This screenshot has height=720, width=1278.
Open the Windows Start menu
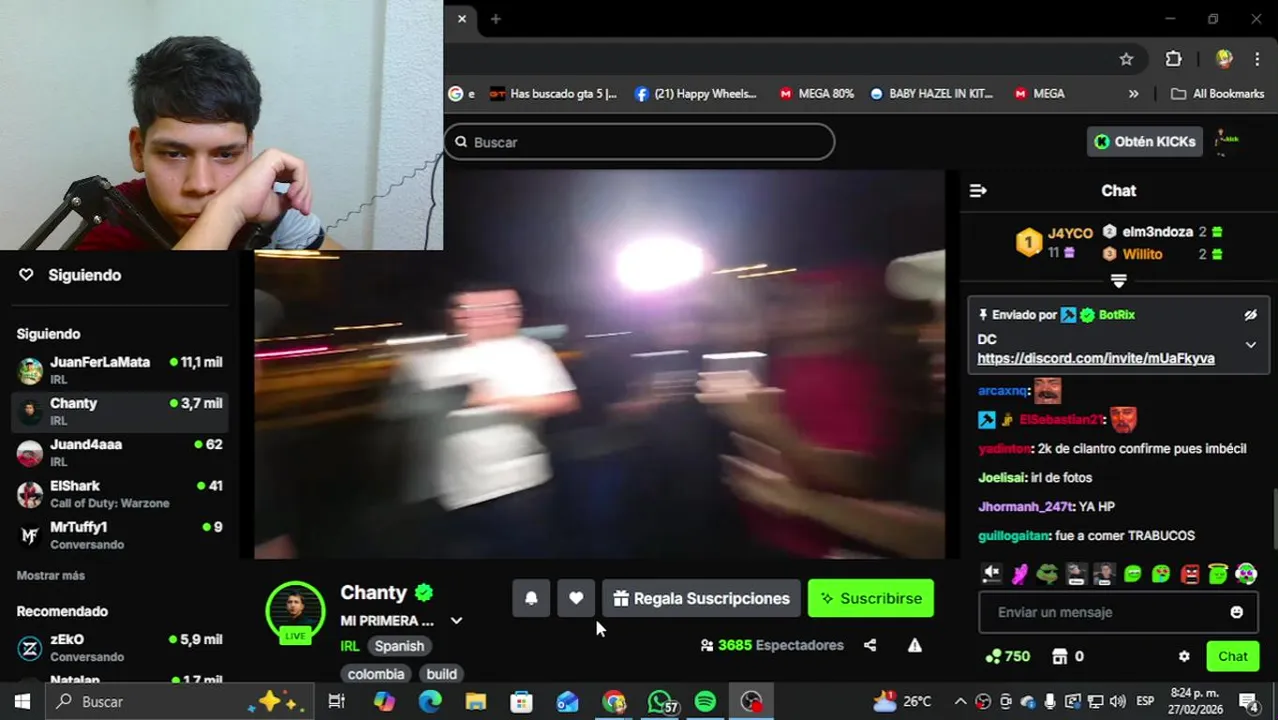tap(22, 701)
